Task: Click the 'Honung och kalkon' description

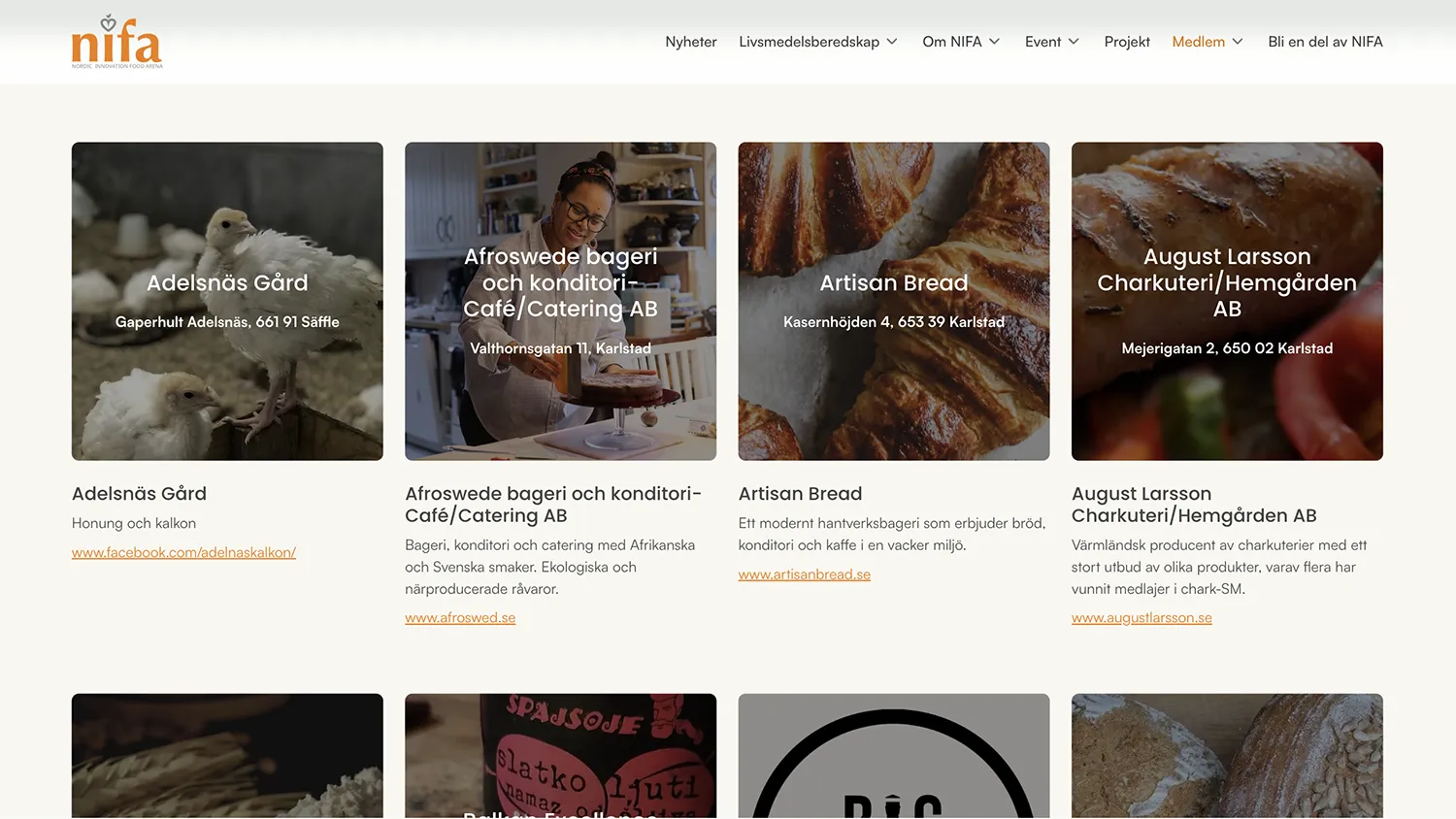Action: pos(134,523)
